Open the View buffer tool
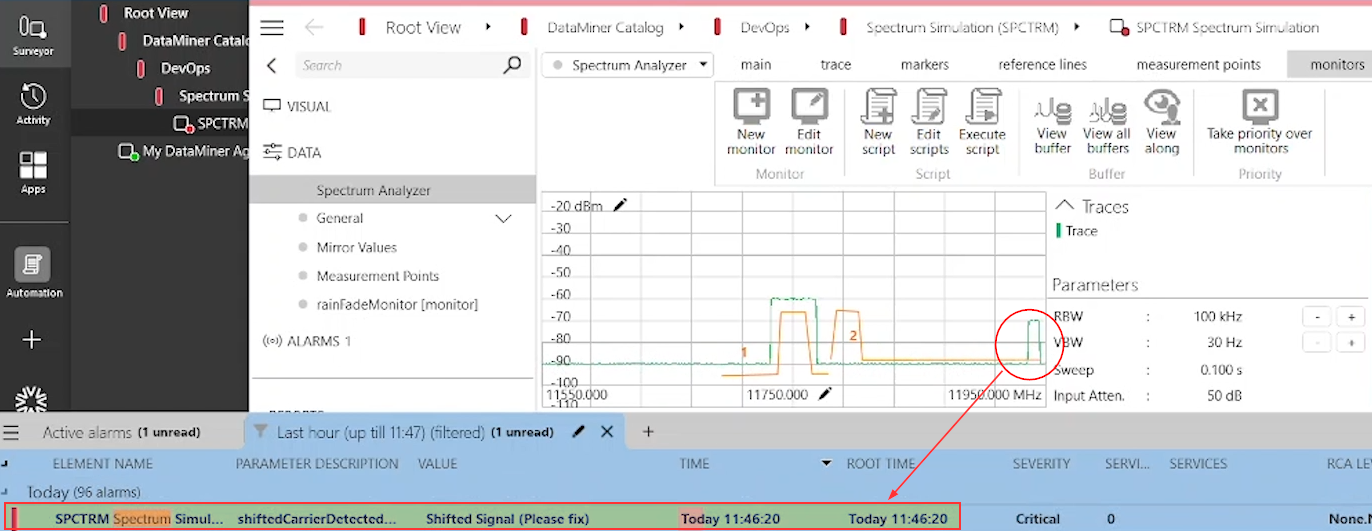This screenshot has height=531, width=1372. click(1053, 108)
